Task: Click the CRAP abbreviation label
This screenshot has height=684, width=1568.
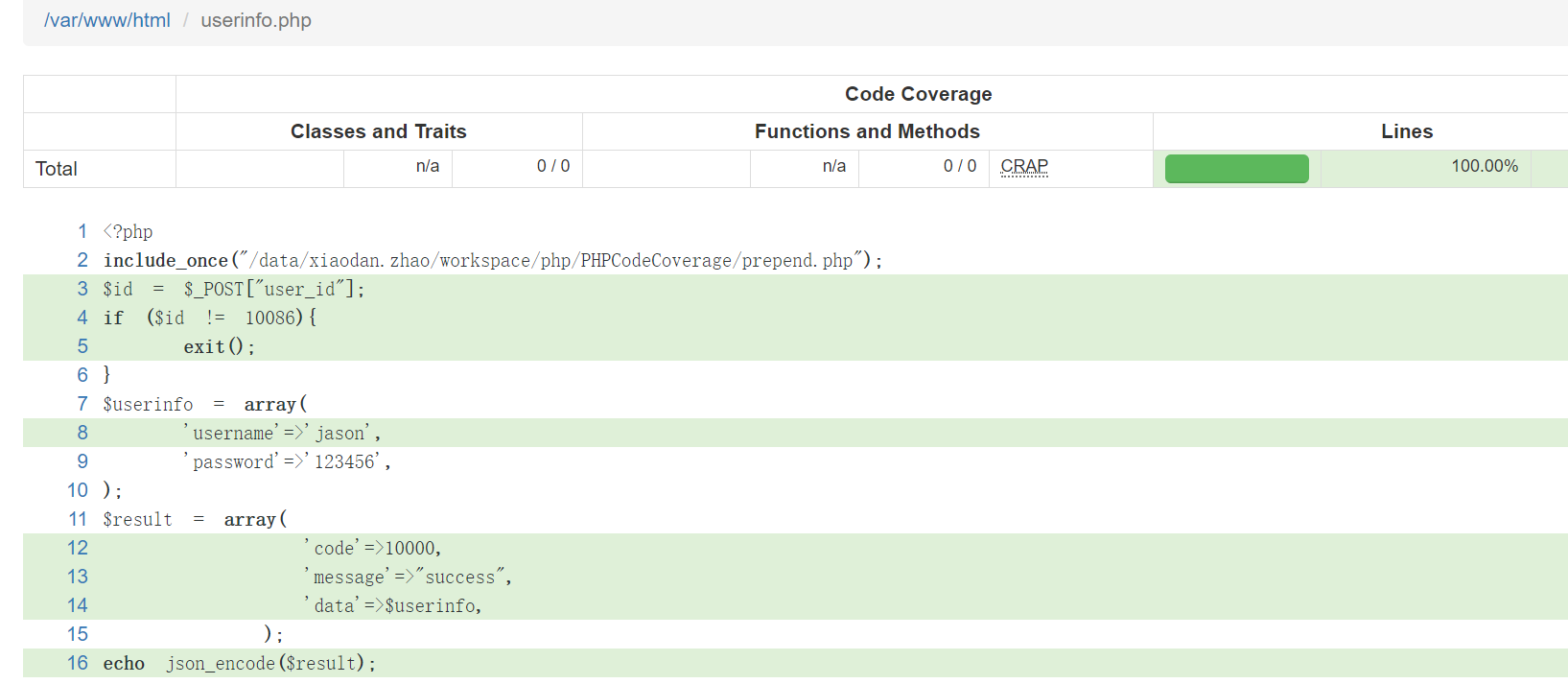Action: pos(1023,166)
